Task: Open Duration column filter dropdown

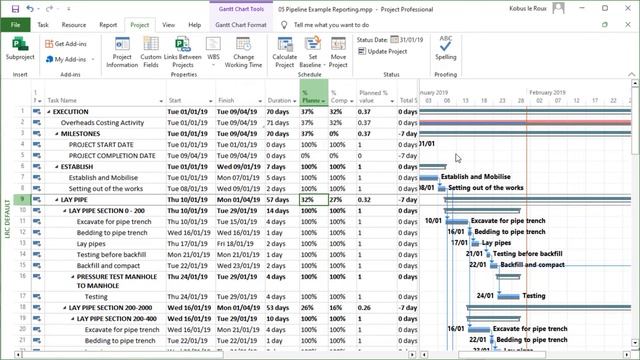Action: (x=294, y=101)
